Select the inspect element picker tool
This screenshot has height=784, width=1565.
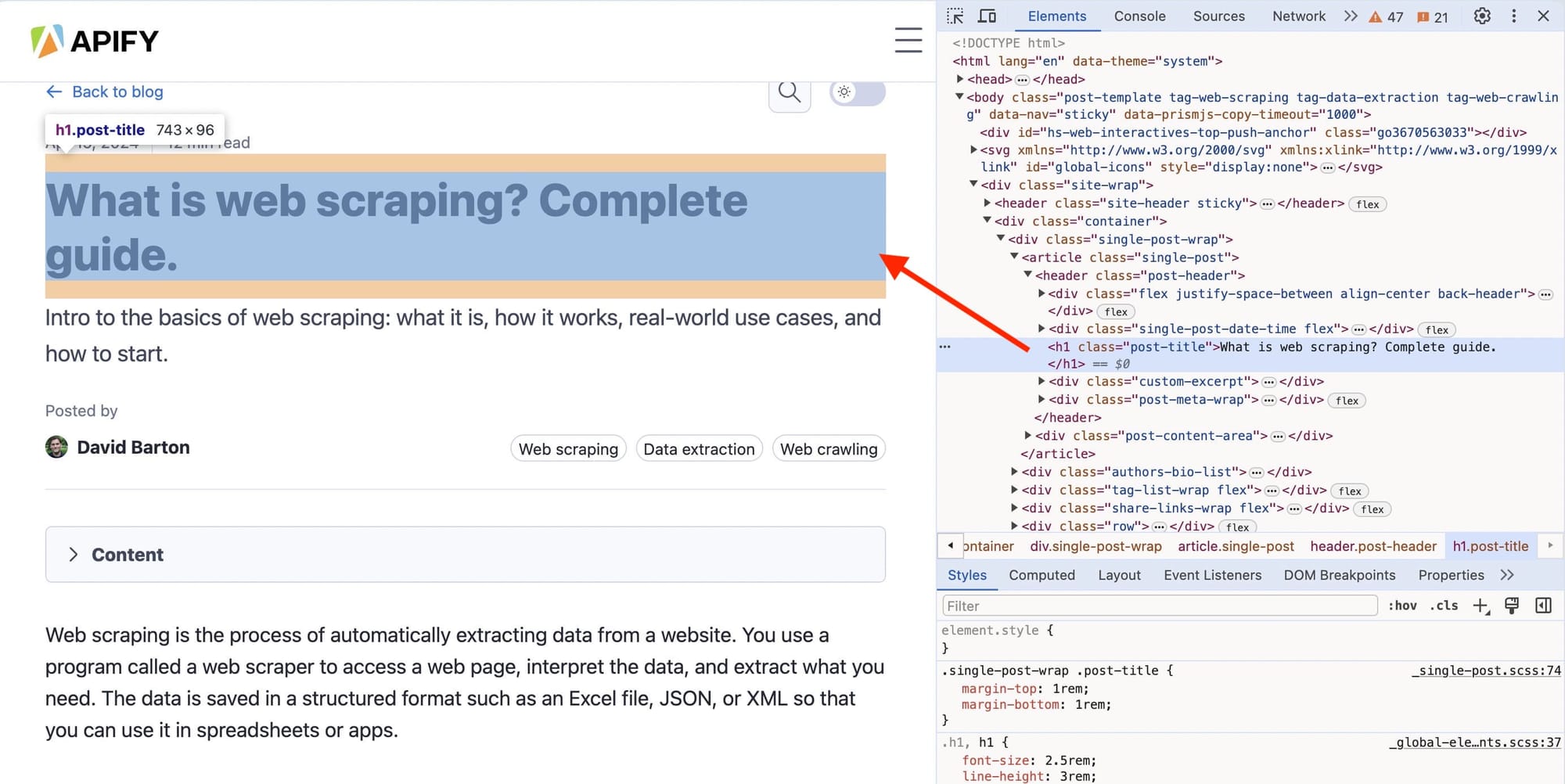pos(955,16)
